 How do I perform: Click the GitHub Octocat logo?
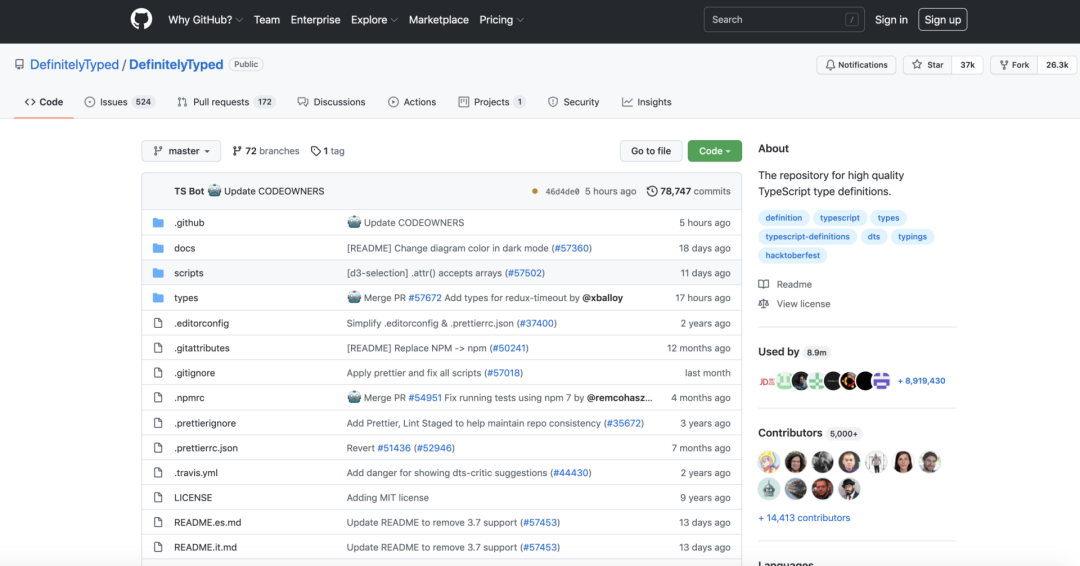141,19
